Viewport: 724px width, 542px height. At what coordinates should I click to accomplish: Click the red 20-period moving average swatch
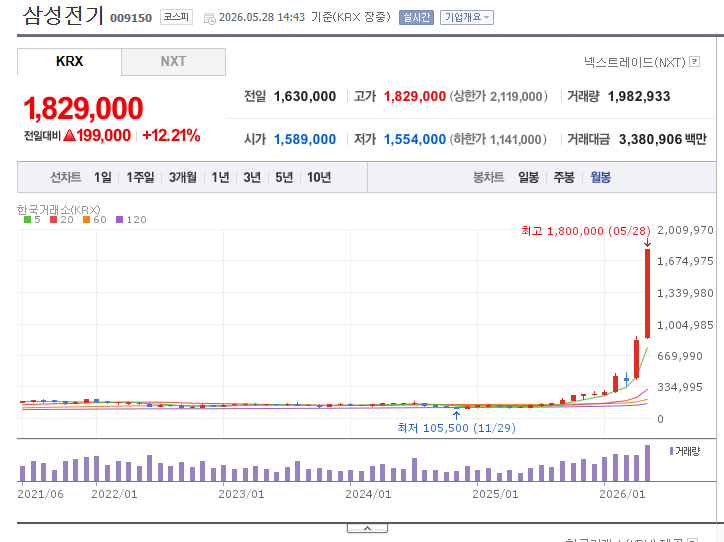54,220
